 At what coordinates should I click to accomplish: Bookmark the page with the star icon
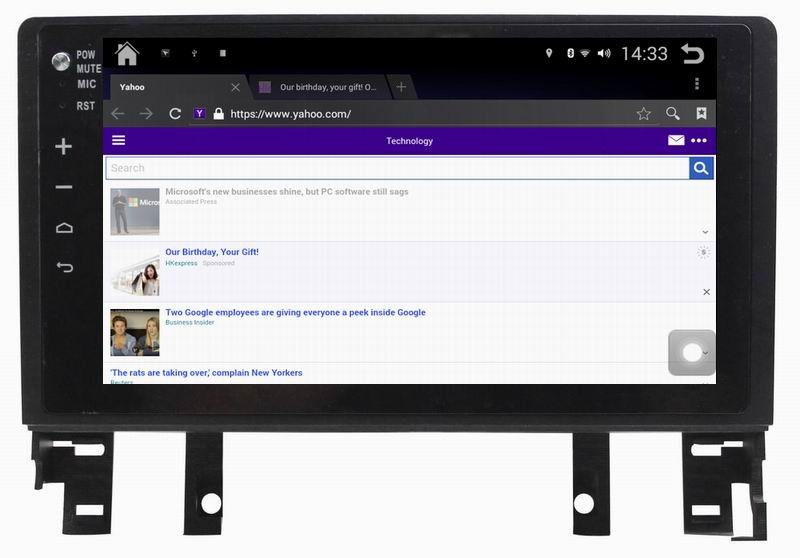644,113
